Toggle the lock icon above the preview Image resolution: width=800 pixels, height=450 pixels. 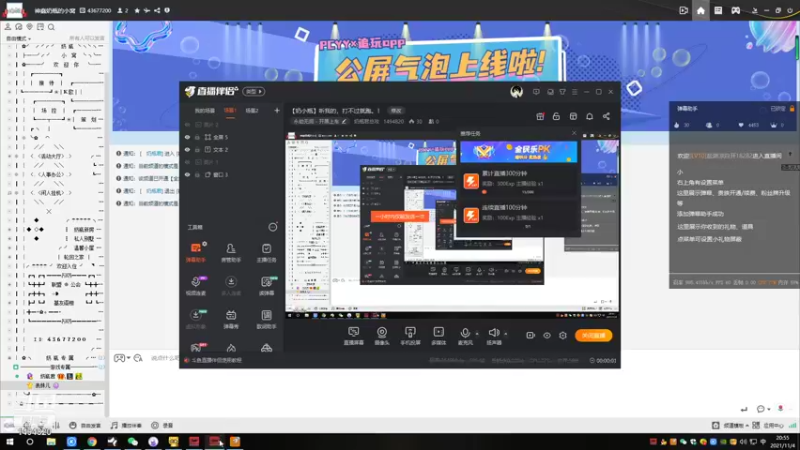click(556, 116)
